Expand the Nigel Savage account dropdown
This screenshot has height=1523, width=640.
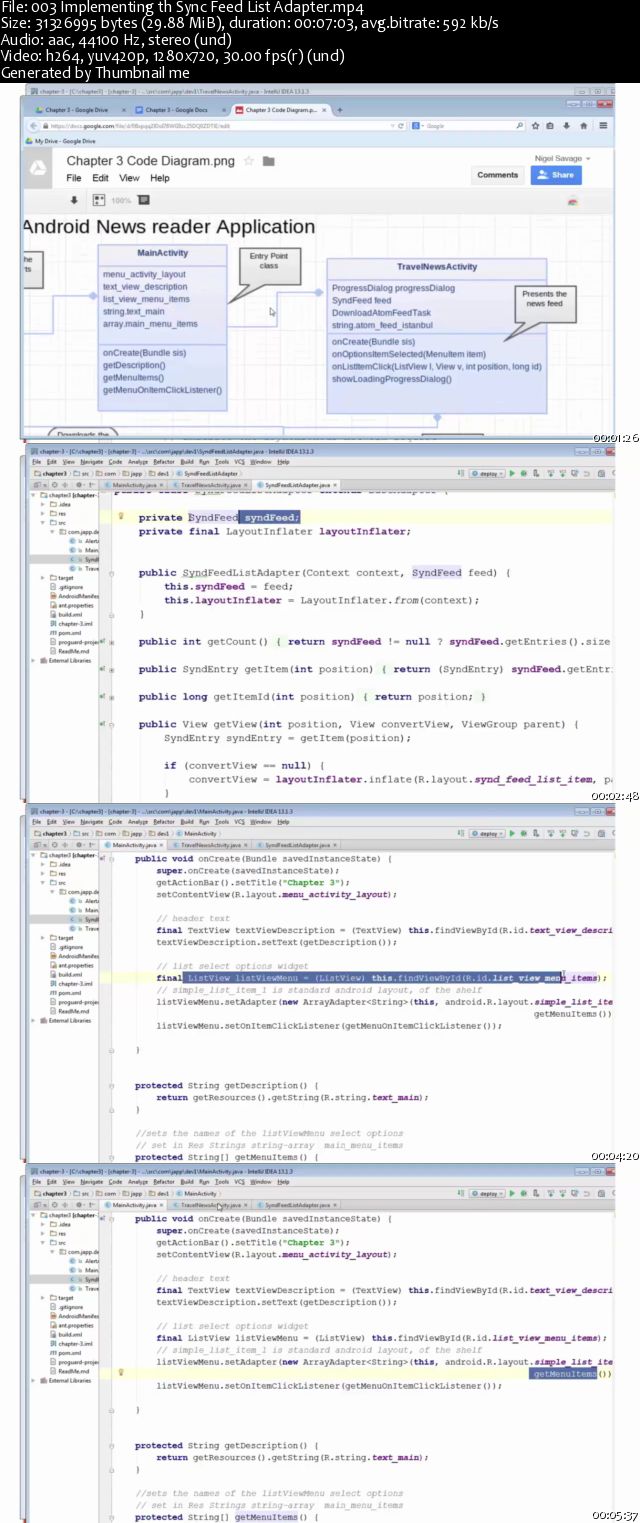561,158
